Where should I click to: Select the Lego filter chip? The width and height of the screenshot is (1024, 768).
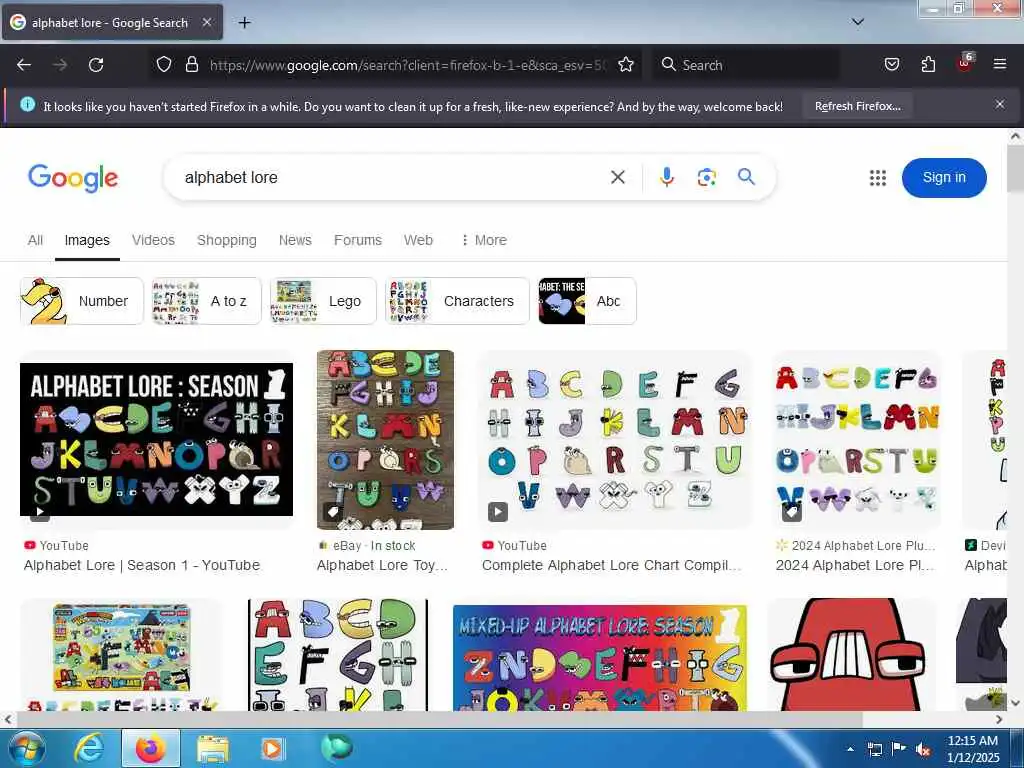pyautogui.click(x=323, y=301)
